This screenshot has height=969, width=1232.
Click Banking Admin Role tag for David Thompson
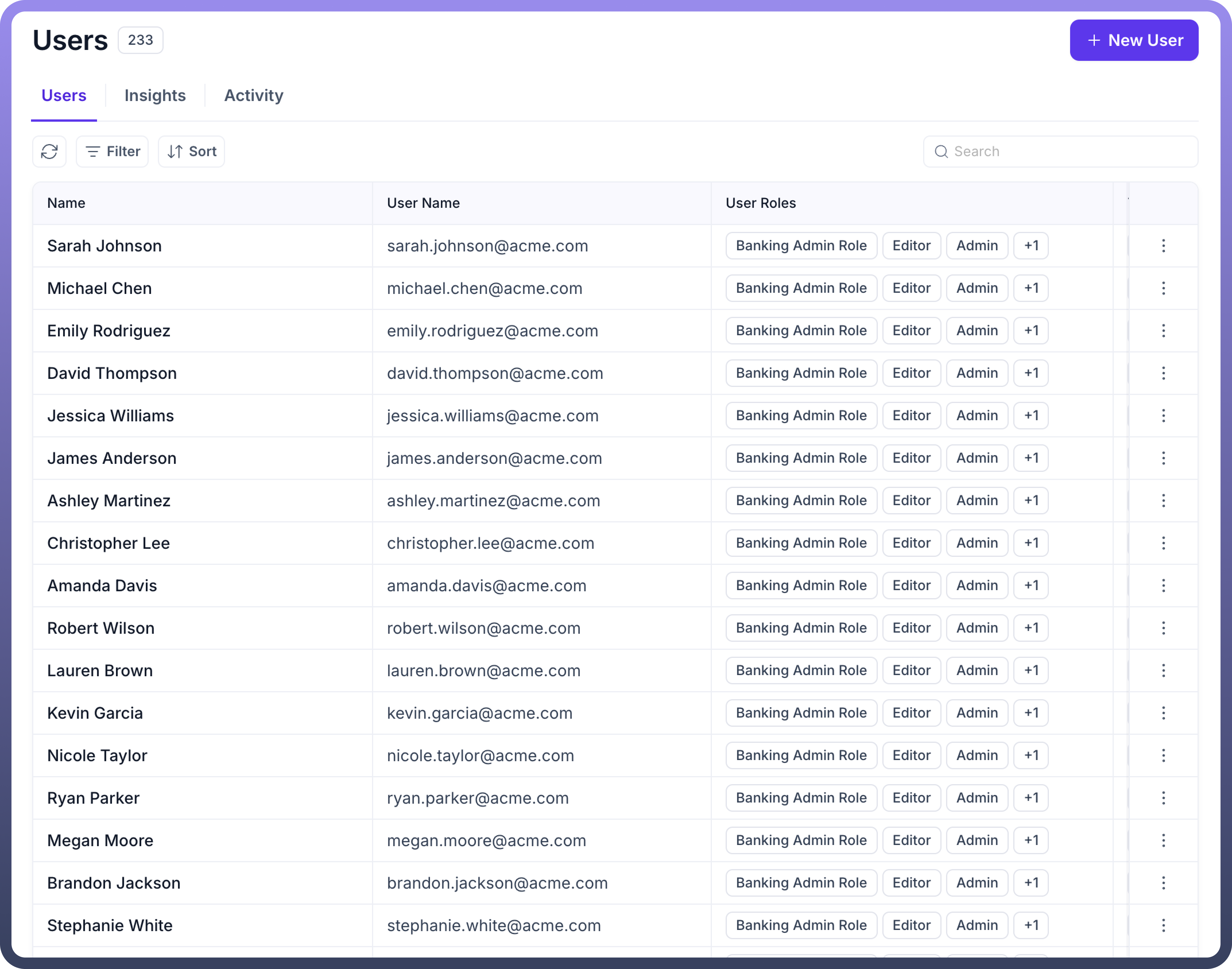pyautogui.click(x=801, y=373)
